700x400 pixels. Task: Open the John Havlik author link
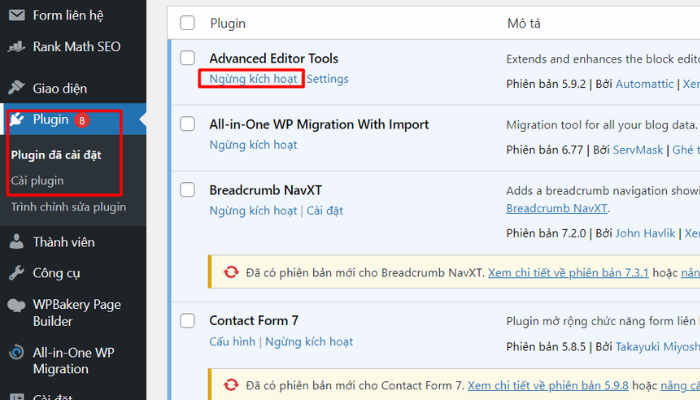click(x=645, y=233)
